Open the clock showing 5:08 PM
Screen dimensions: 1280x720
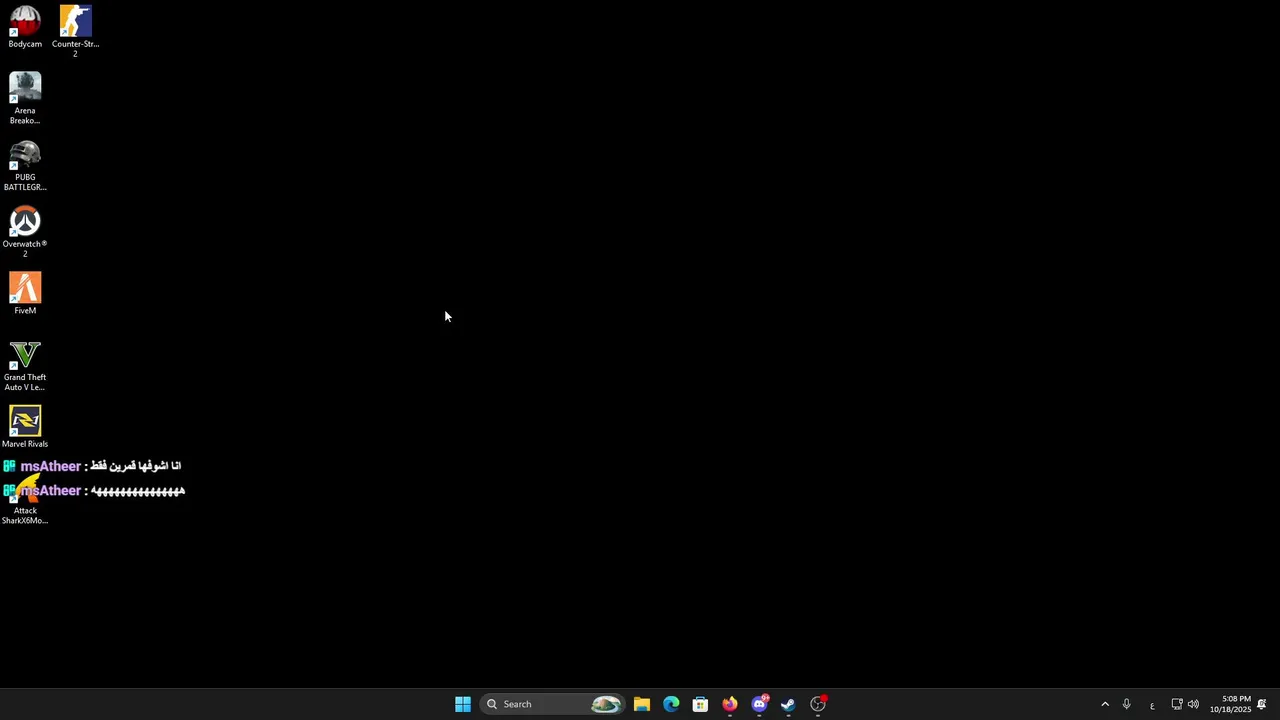(x=1230, y=704)
